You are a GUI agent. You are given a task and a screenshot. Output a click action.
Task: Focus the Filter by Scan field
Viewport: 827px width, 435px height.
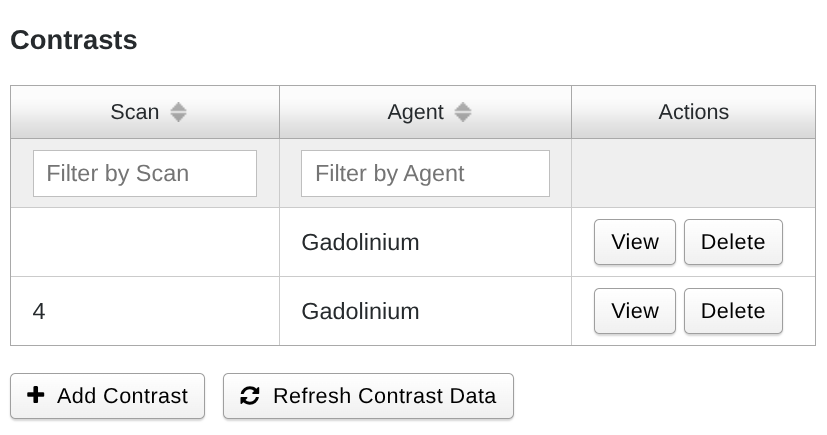point(145,174)
